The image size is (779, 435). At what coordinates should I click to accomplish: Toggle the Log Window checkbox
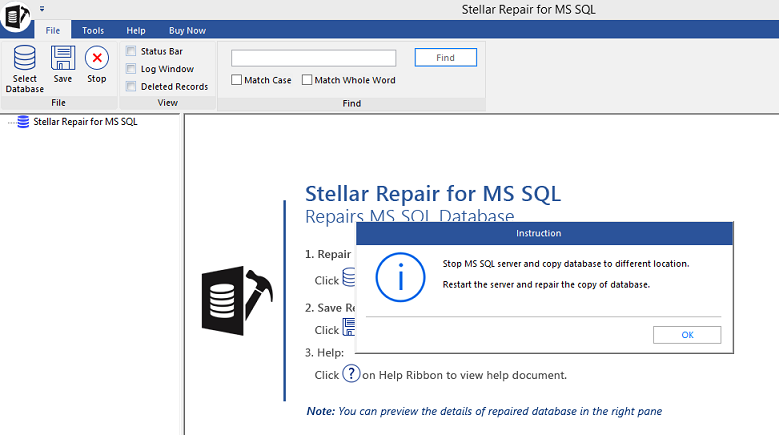(131, 69)
